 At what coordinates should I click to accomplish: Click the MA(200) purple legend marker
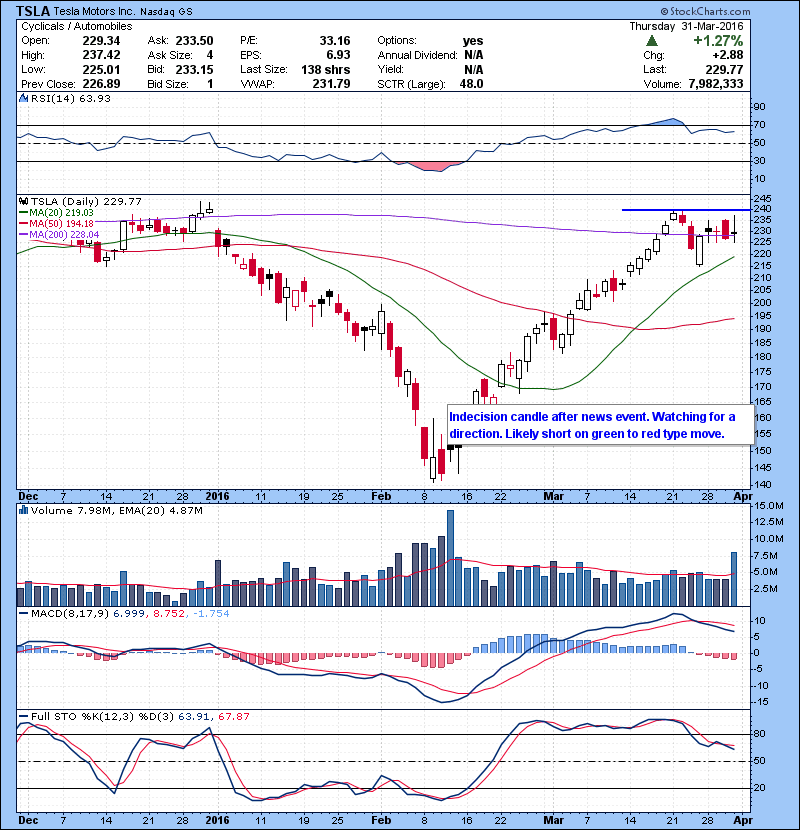click(x=23, y=234)
